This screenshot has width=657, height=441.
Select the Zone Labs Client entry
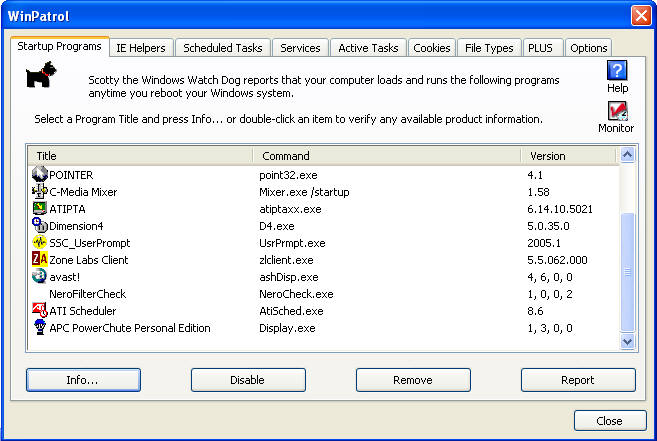click(x=88, y=260)
